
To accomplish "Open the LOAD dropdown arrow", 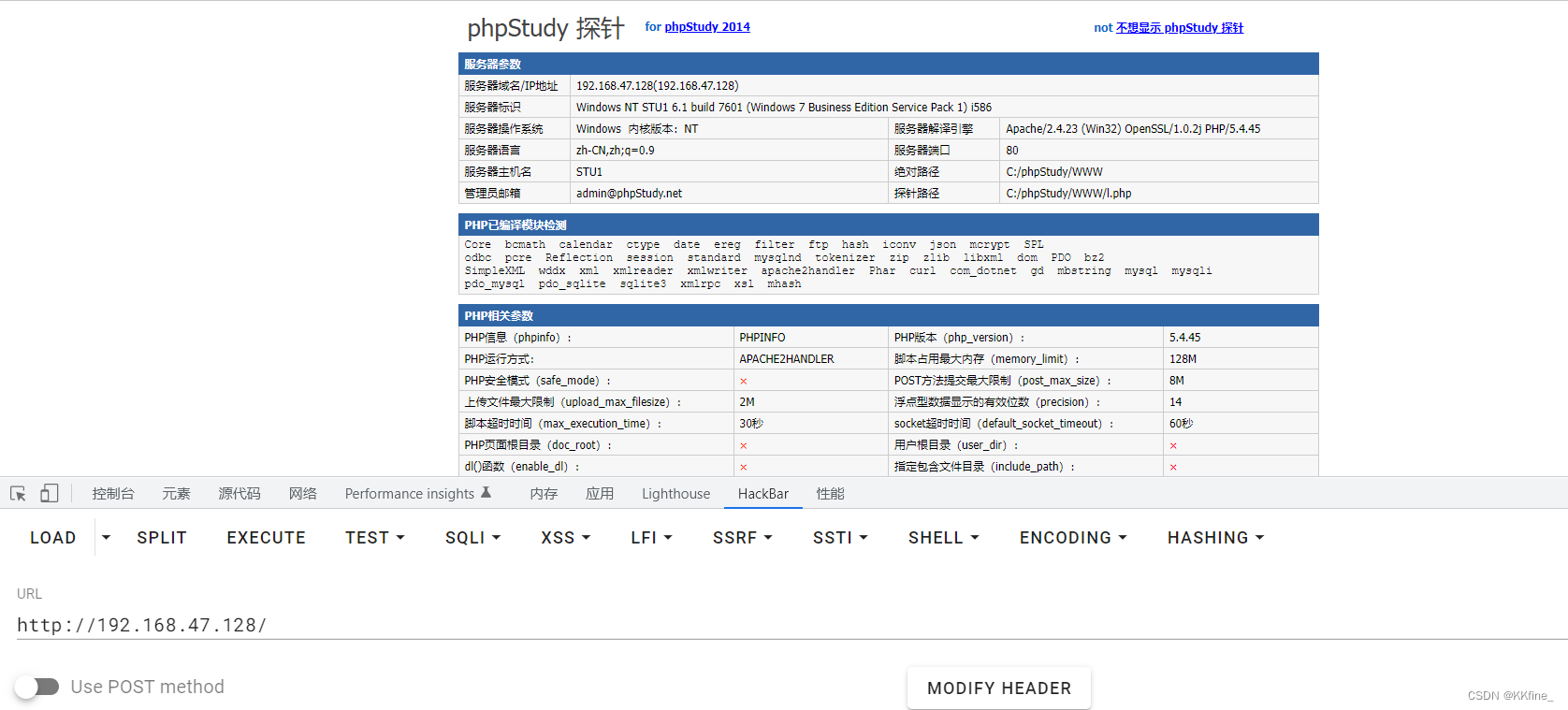I will point(106,537).
